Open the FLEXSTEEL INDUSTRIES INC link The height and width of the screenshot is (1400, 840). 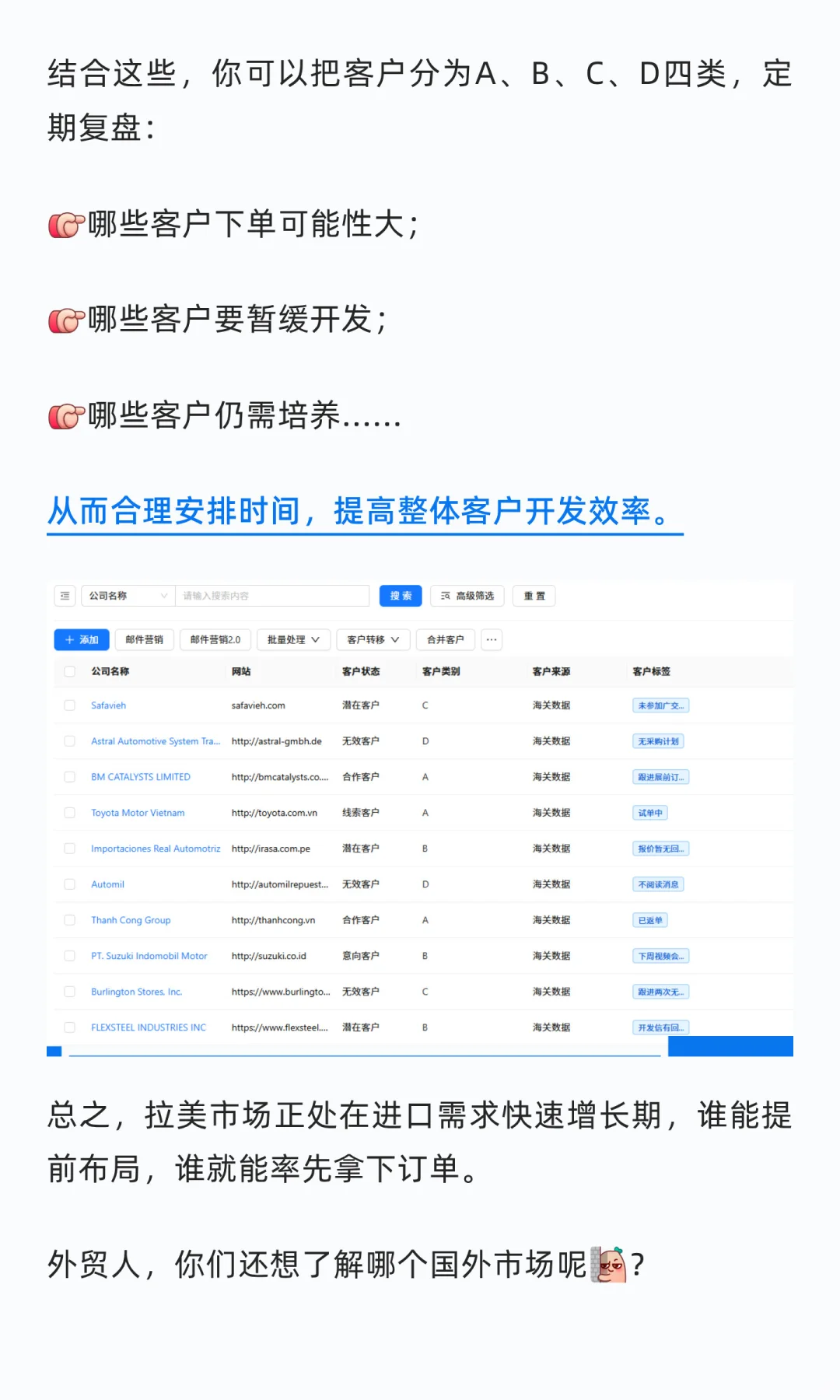click(x=149, y=1027)
